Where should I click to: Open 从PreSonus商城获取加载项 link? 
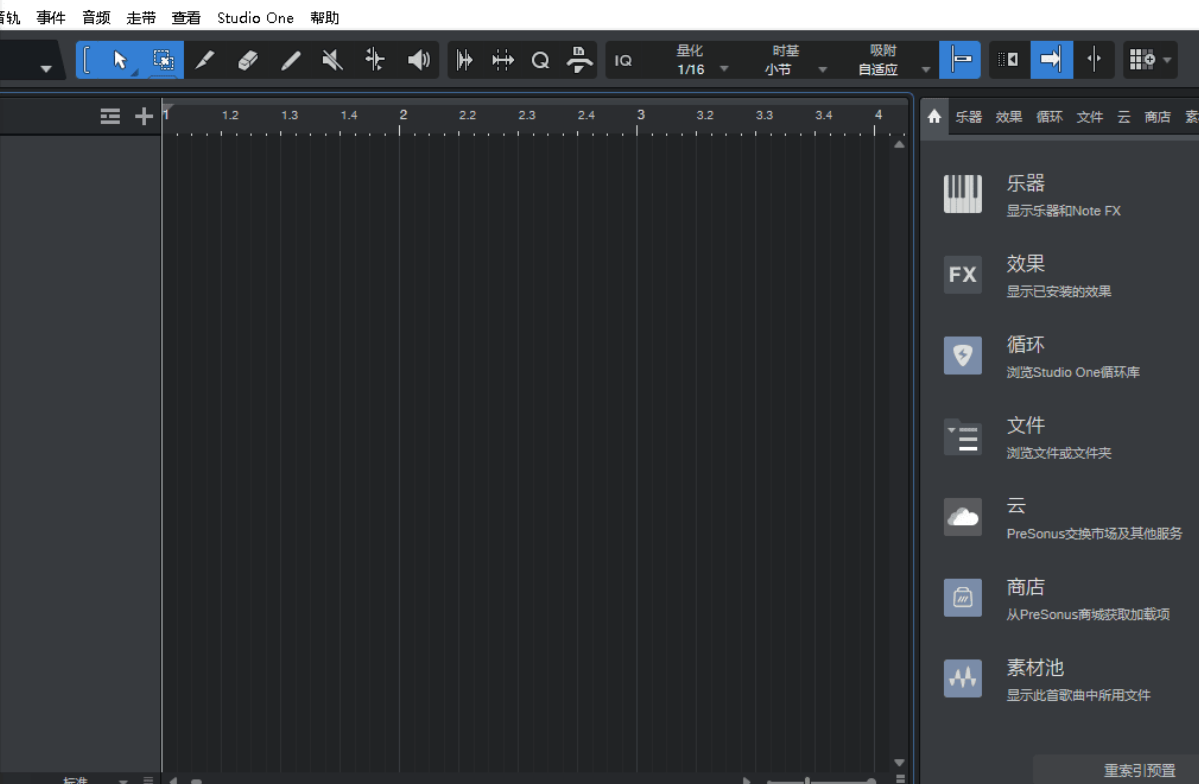tap(1087, 614)
